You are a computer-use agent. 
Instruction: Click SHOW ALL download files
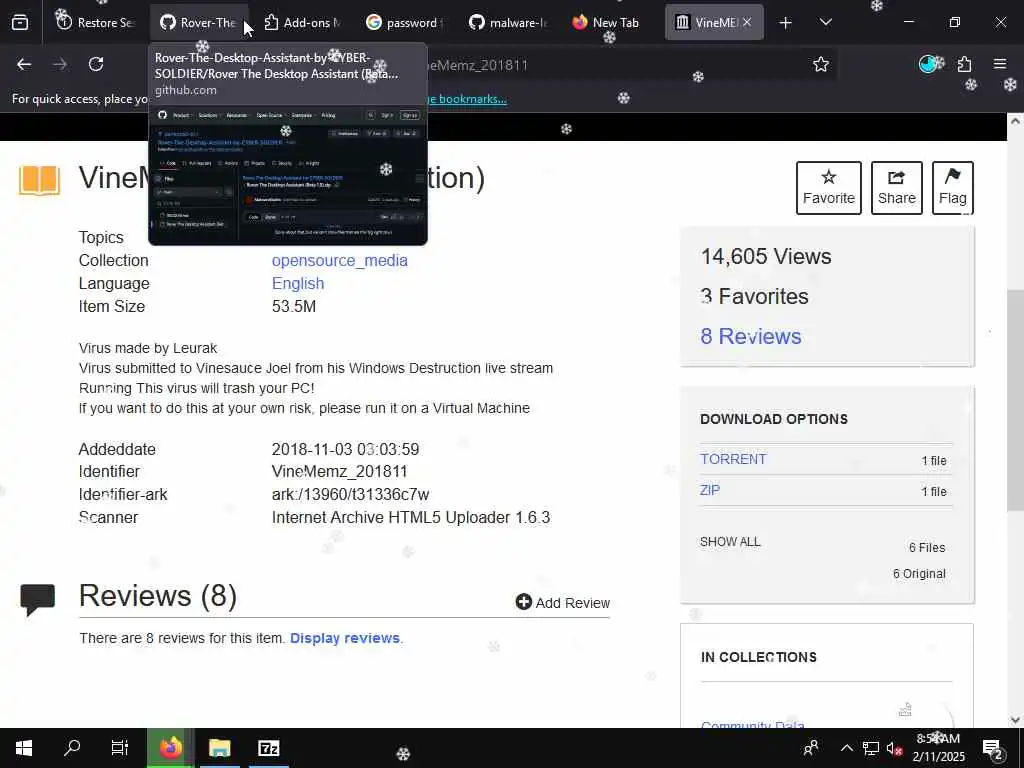pyautogui.click(x=730, y=542)
